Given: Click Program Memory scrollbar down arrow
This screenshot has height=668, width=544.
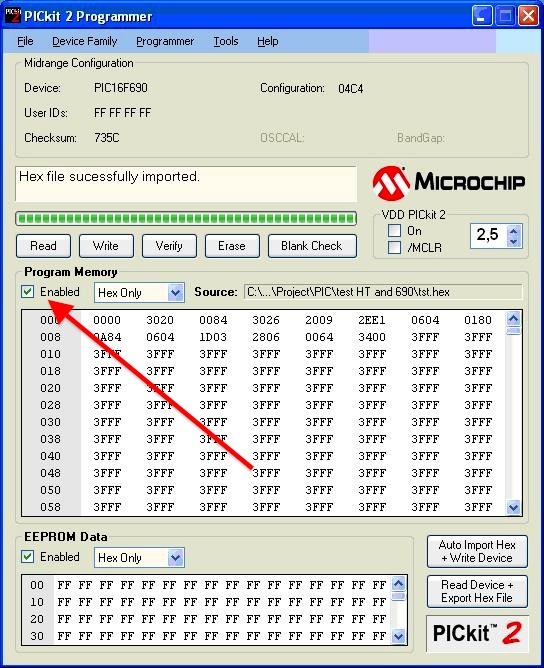Looking at the screenshot, I should point(513,507).
